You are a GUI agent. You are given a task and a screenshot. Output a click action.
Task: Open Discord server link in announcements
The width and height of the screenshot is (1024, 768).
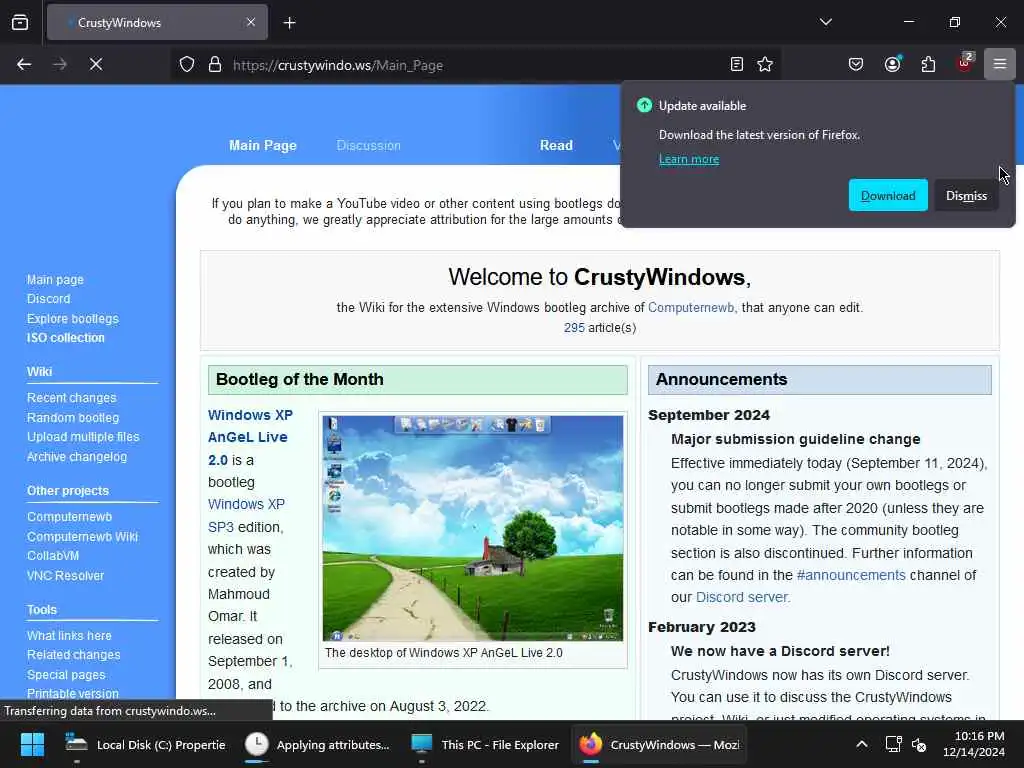click(743, 597)
